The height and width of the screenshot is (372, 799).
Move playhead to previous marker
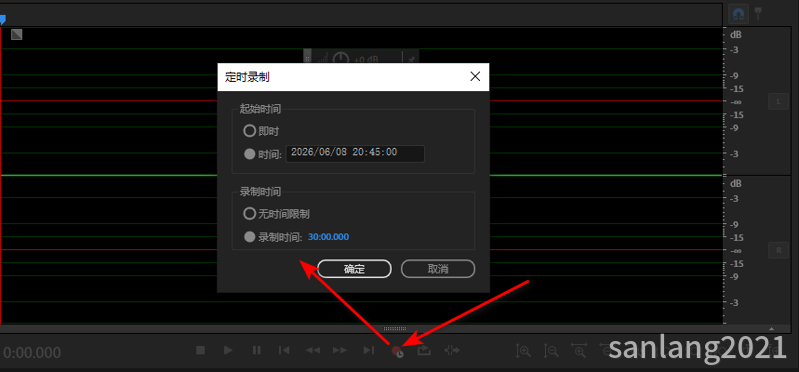point(284,350)
